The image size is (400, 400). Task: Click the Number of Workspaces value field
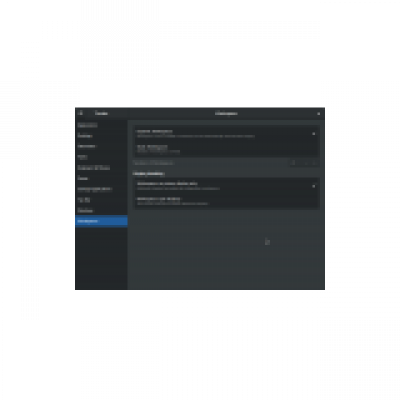pyautogui.click(x=294, y=163)
